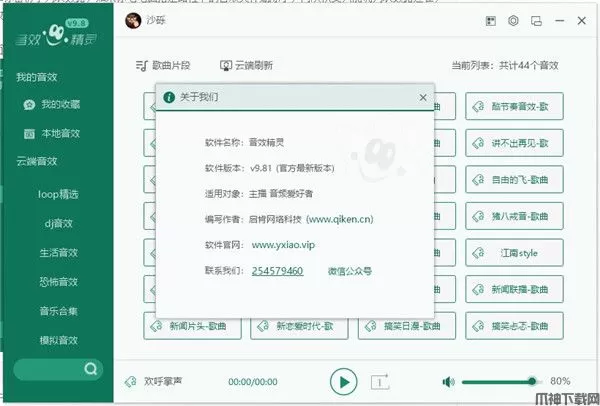600x406 pixels.
Task: Play the current sound effect
Action: point(344,382)
